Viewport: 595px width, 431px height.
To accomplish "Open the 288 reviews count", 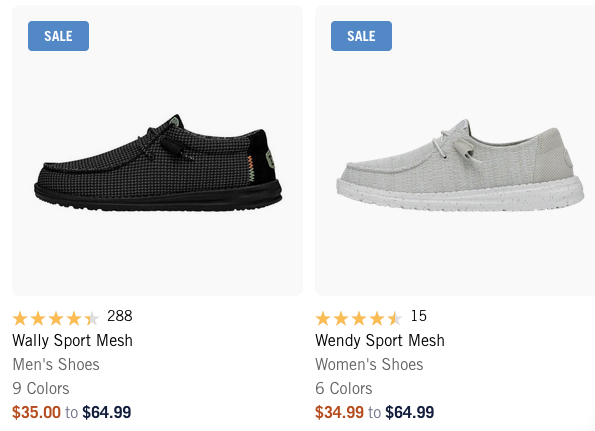I will (x=120, y=316).
